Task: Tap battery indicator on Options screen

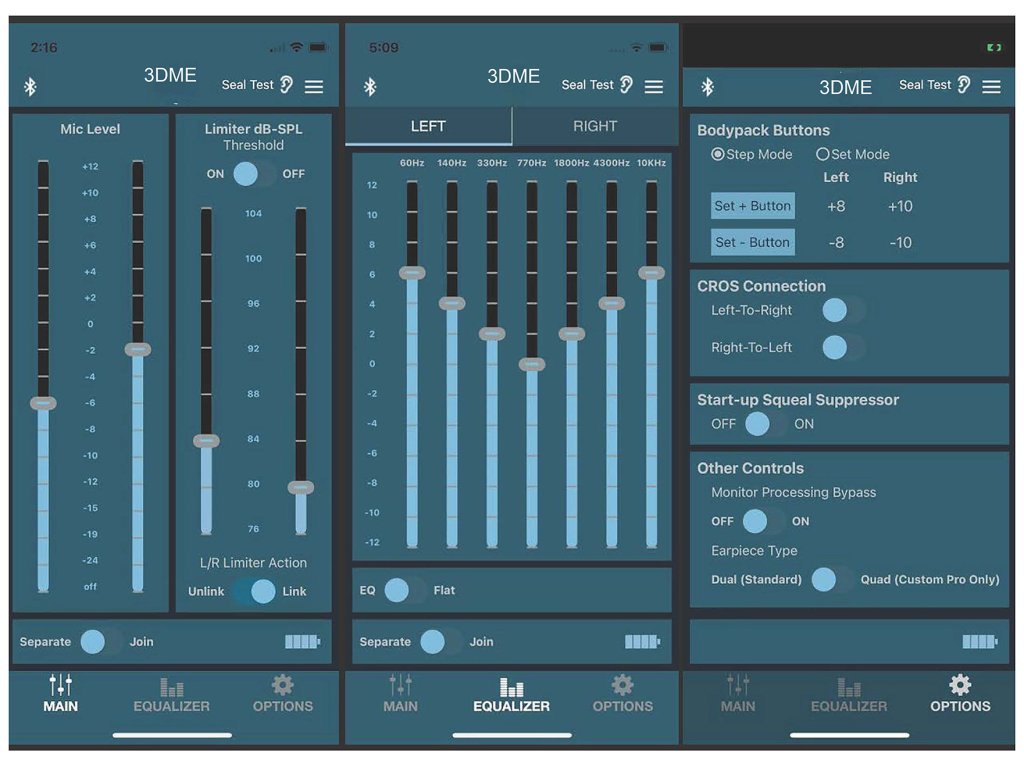Action: click(x=980, y=642)
